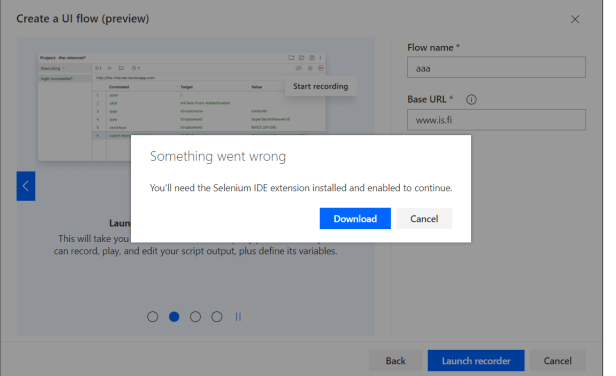Click the Back button
Screen dimensions: 616x376
395,361
